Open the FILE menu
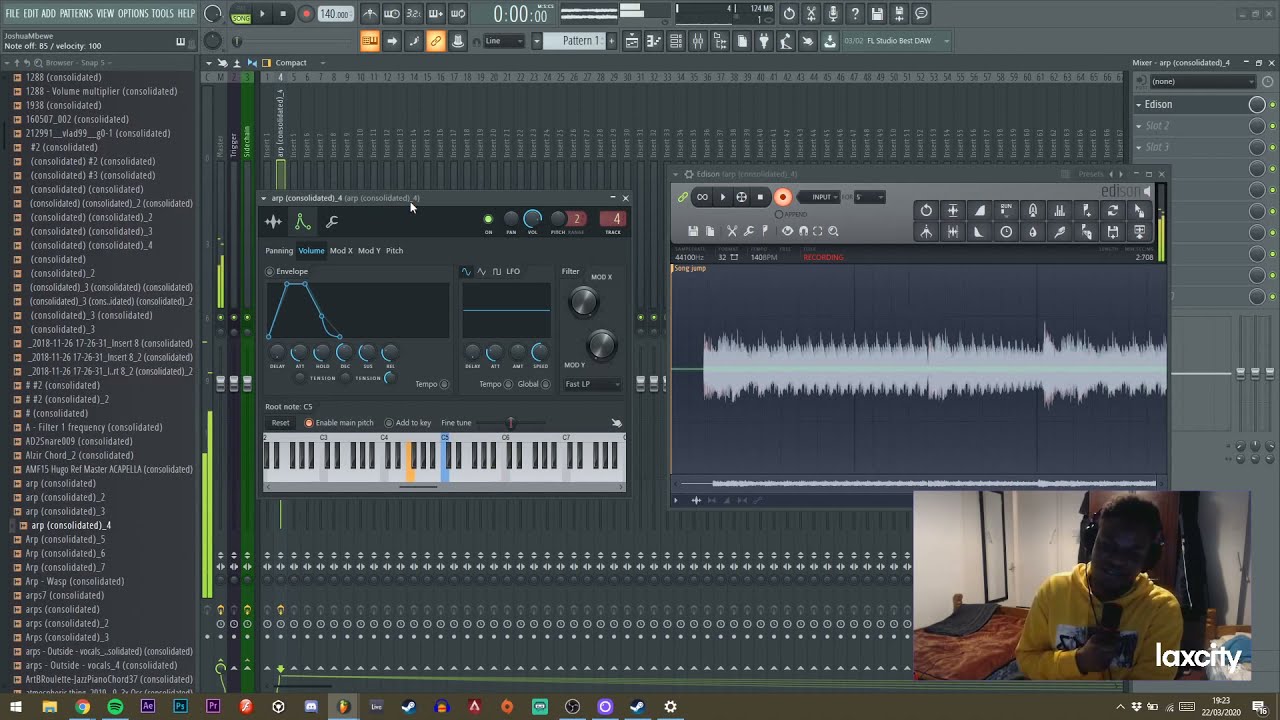The height and width of the screenshot is (720, 1280). [x=12, y=13]
